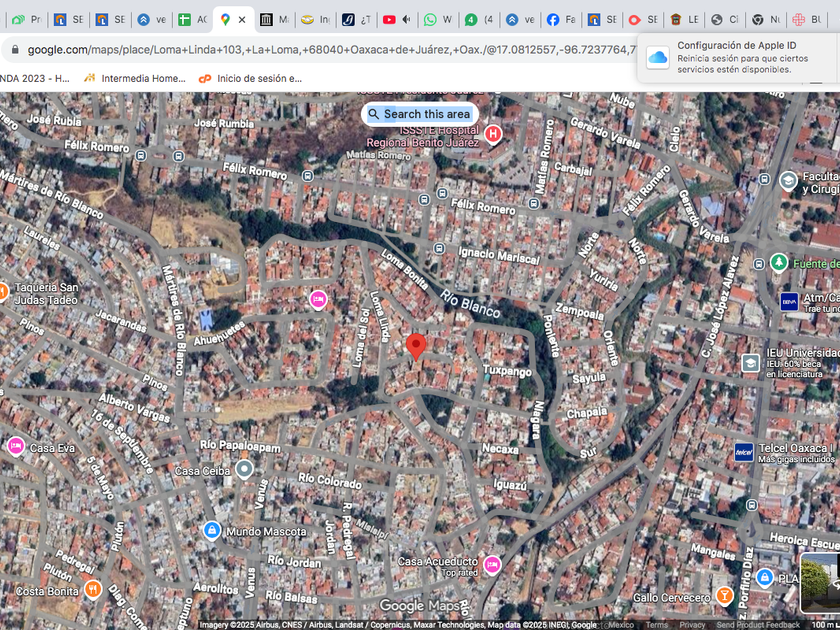The width and height of the screenshot is (840, 630).
Task: Click the Send Product Feedback link
Action: click(758, 625)
